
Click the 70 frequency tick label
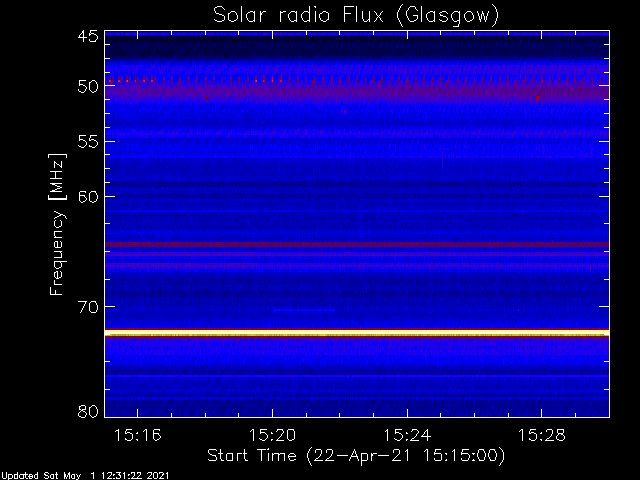point(88,307)
